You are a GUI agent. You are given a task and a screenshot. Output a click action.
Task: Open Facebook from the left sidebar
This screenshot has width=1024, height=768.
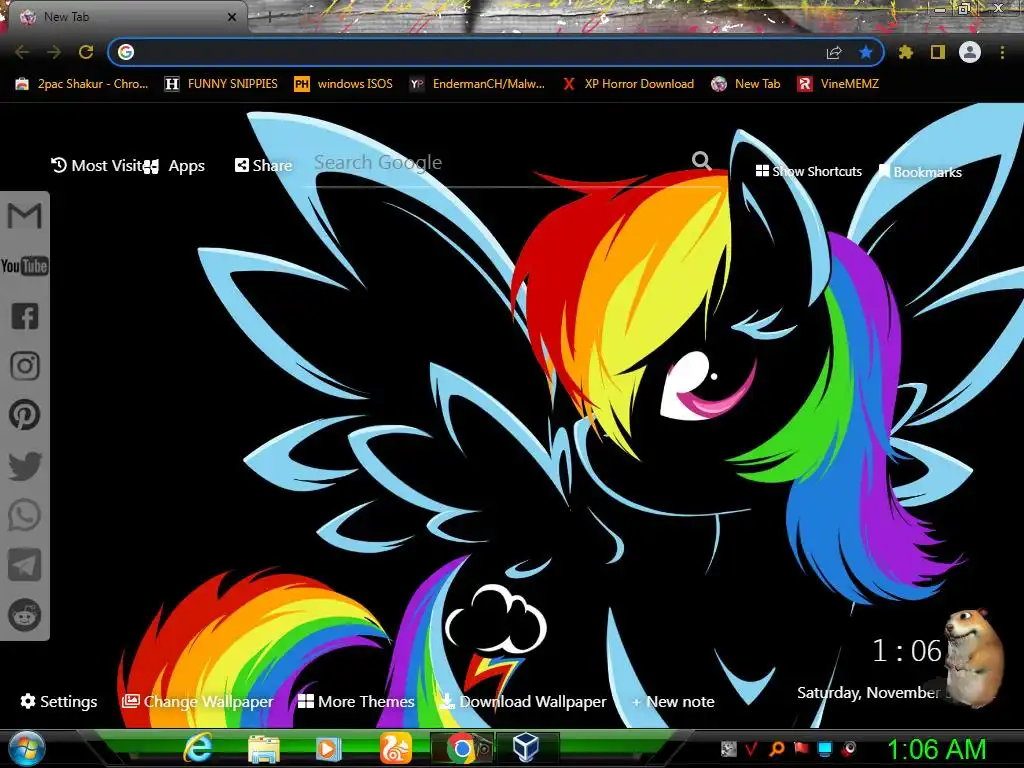(x=25, y=316)
